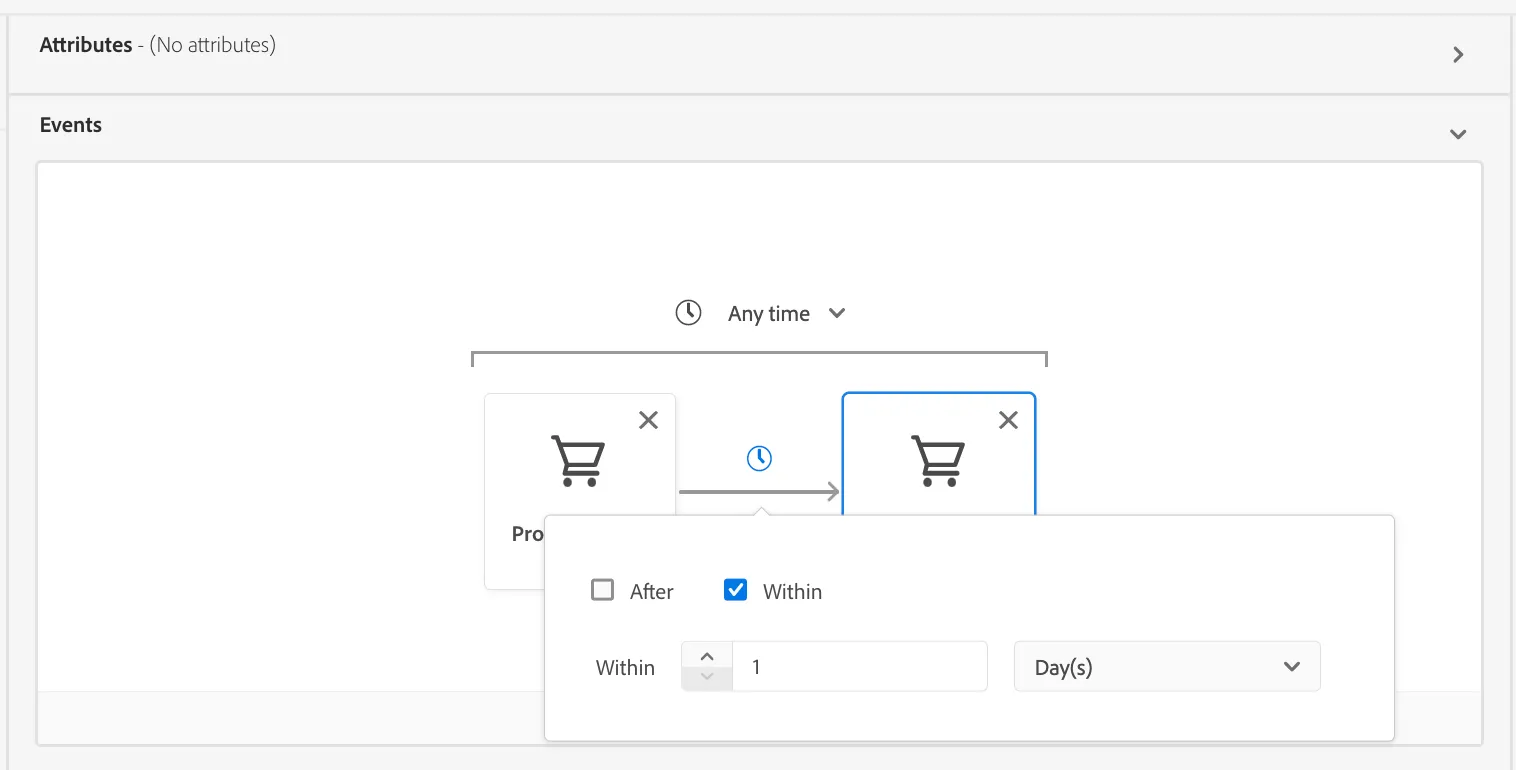Collapse the Events section
The image size is (1516, 770).
coord(1458,134)
